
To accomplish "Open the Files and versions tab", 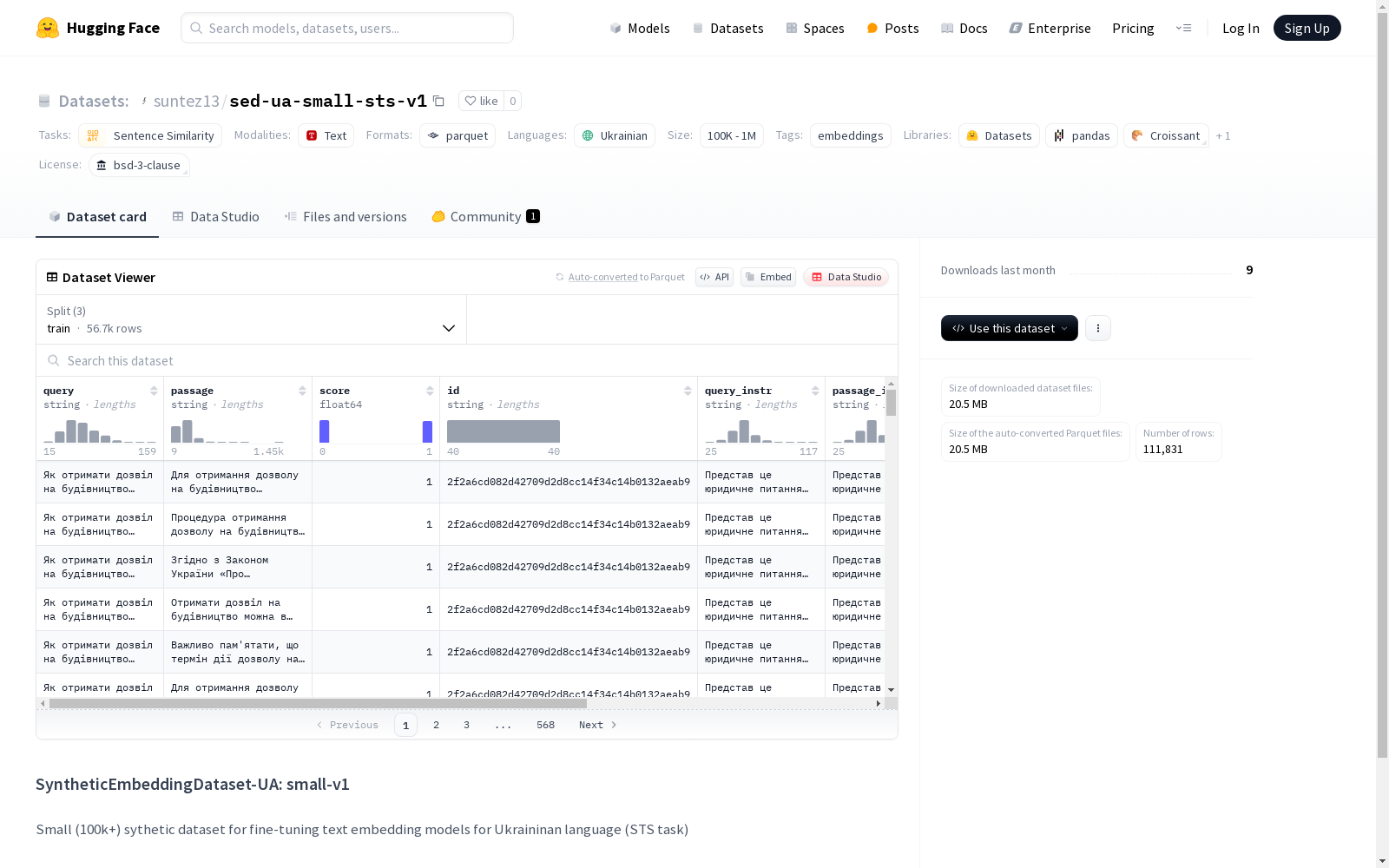I will (x=346, y=216).
